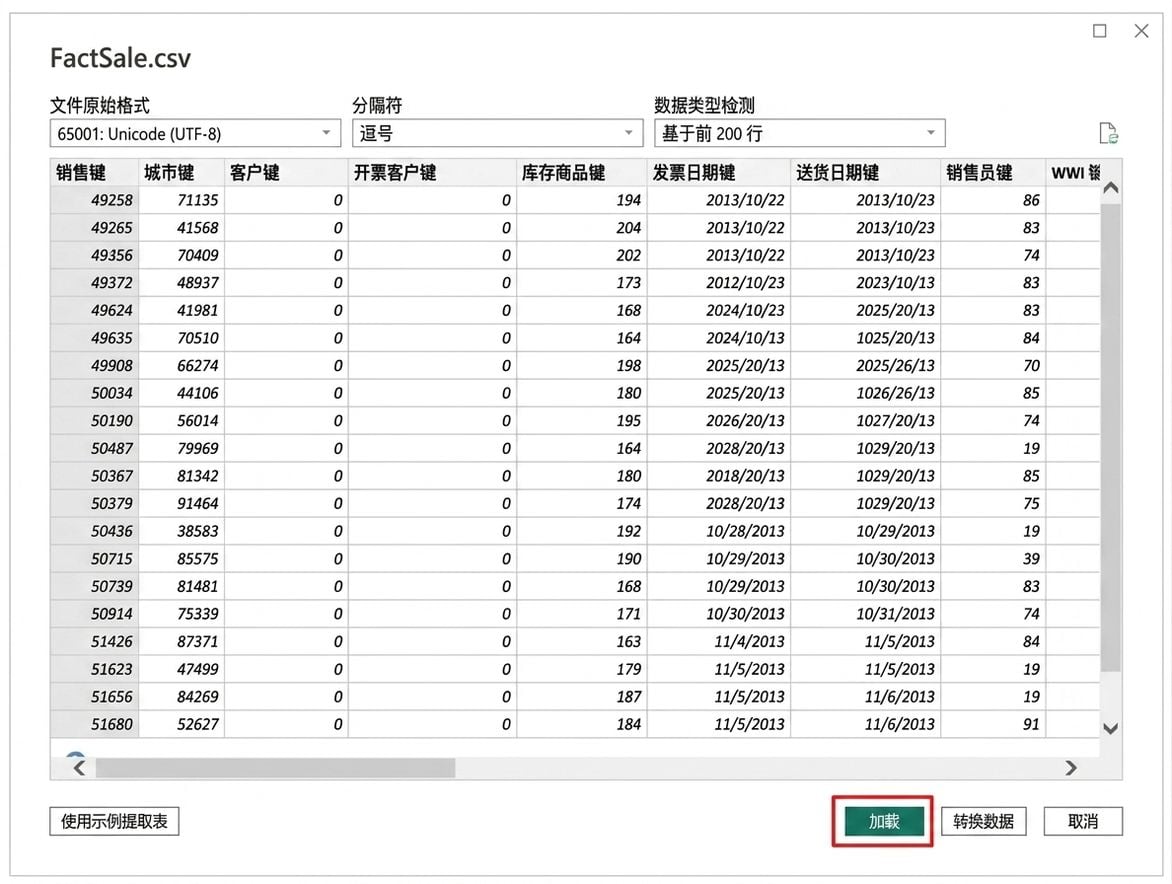This screenshot has height=884, width=1172.
Task: Select the 库存商品键 column header
Action: 582,173
